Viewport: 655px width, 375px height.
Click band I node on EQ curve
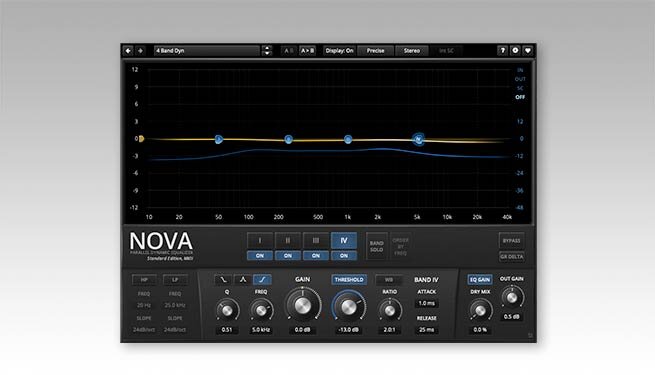coord(218,139)
